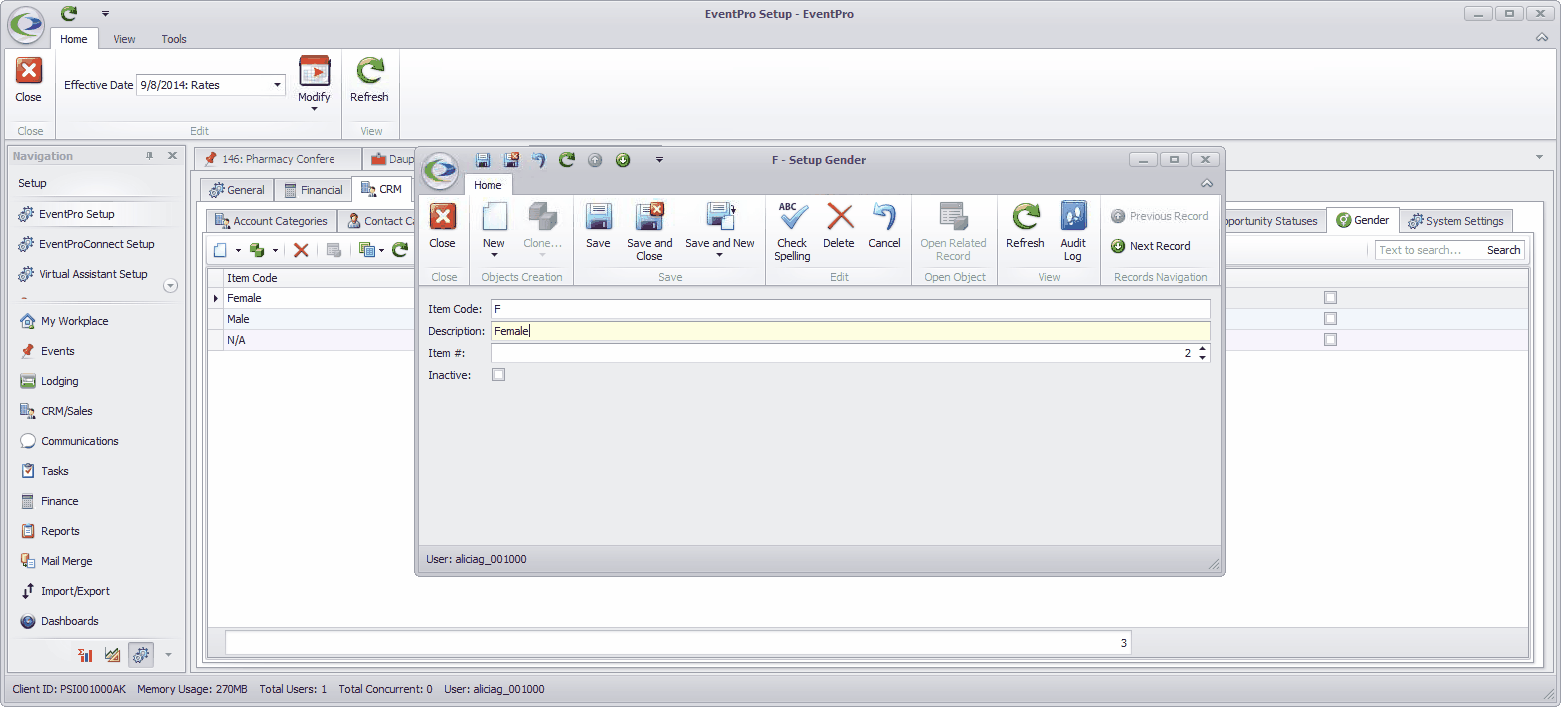Image resolution: width=1561 pixels, height=707 pixels.
Task: Expand the New button dropdown arrow
Action: tap(494, 255)
